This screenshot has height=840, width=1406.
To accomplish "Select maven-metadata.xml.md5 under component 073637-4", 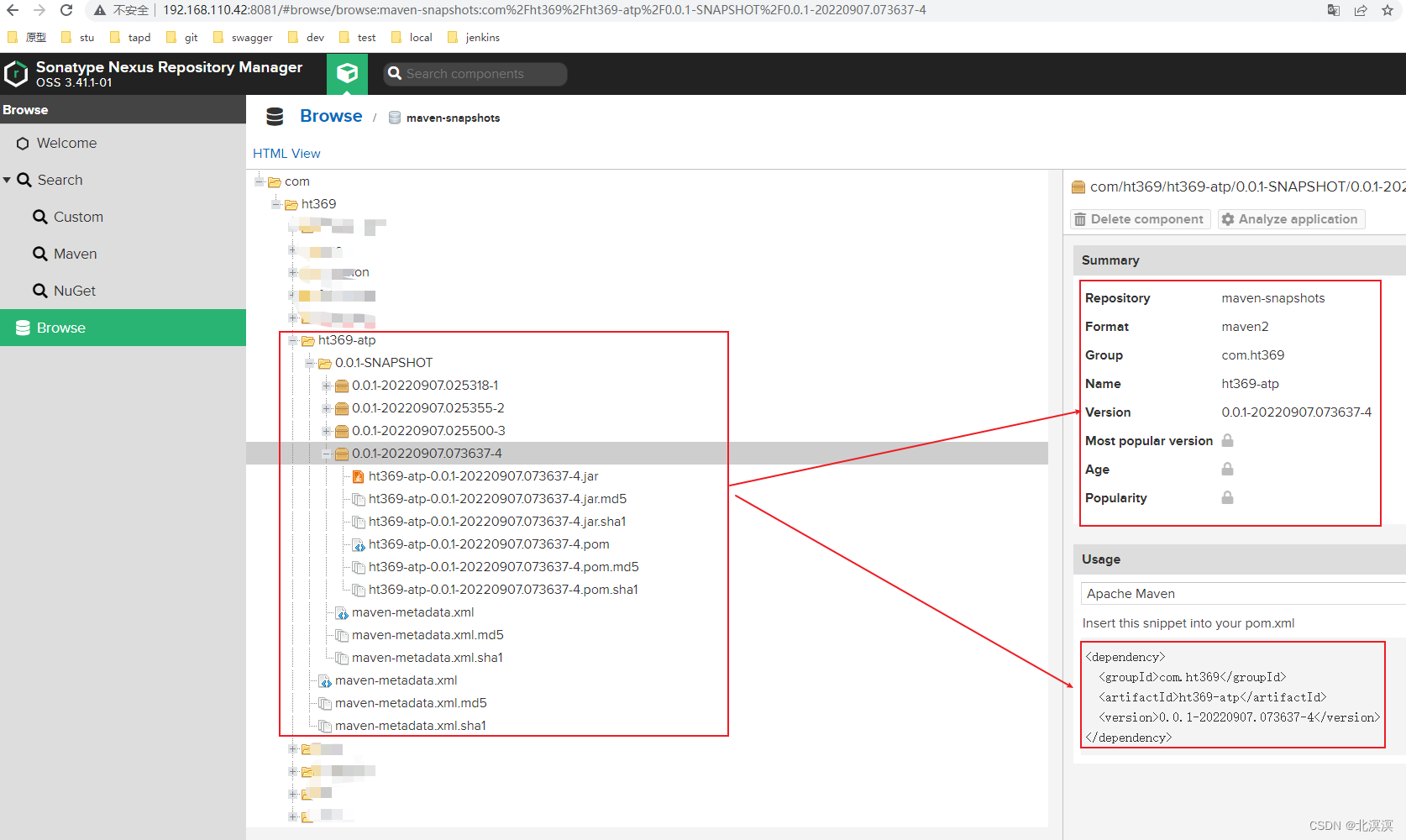I will point(428,635).
